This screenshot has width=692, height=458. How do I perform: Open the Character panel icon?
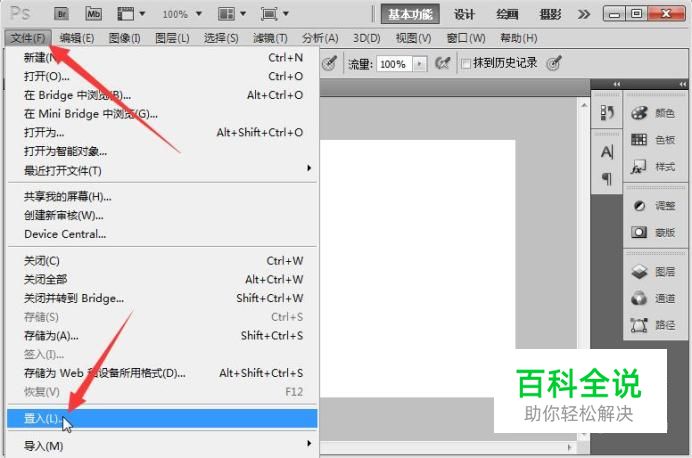(x=607, y=152)
